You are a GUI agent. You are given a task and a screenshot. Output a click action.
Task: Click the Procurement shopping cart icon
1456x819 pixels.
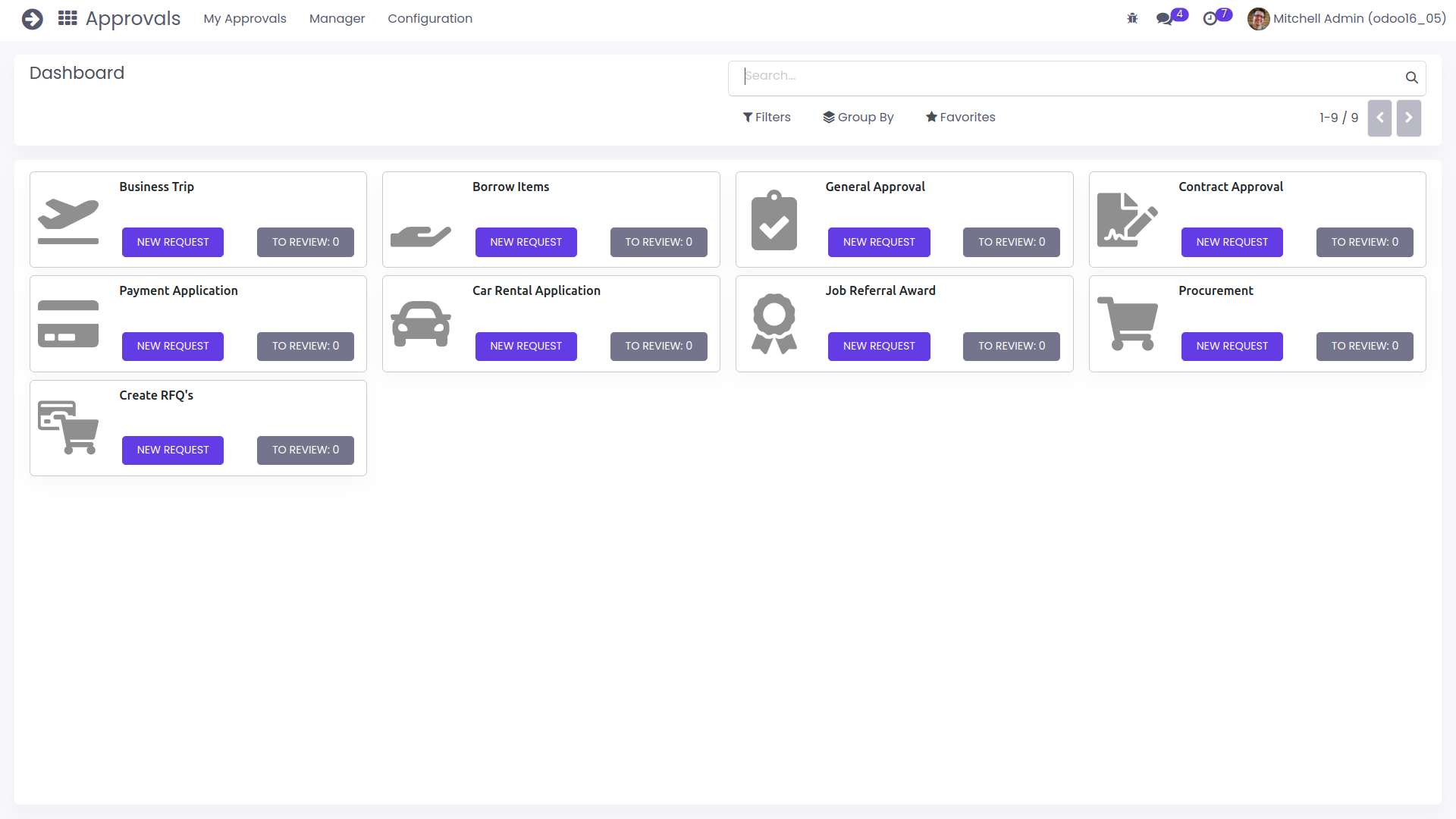point(1127,324)
